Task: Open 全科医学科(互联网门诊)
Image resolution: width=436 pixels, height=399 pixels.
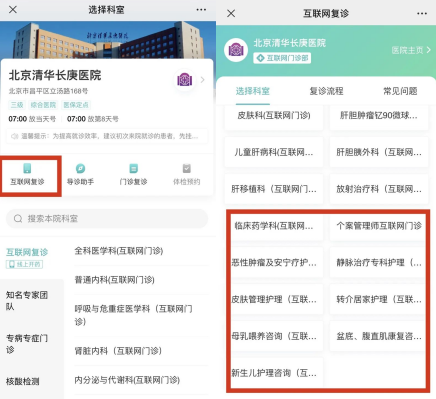Action: [x=119, y=251]
